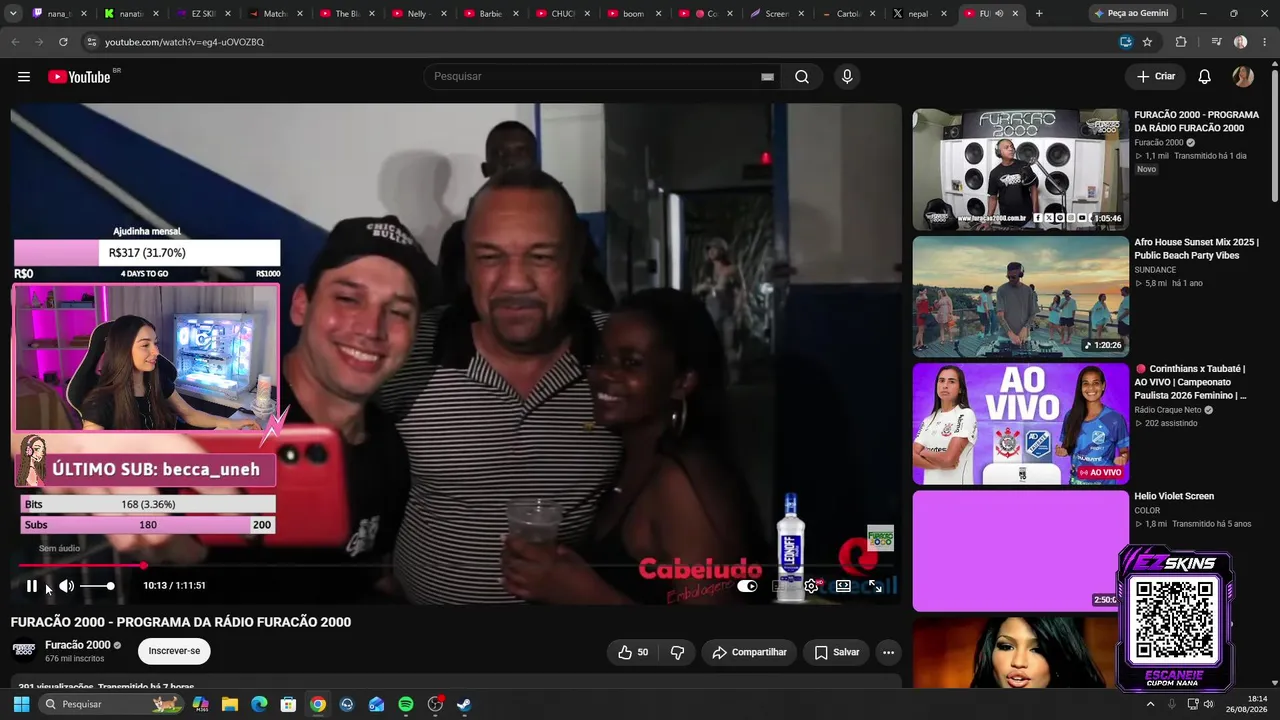
Task: Open a new browser tab
Action: 1039,14
